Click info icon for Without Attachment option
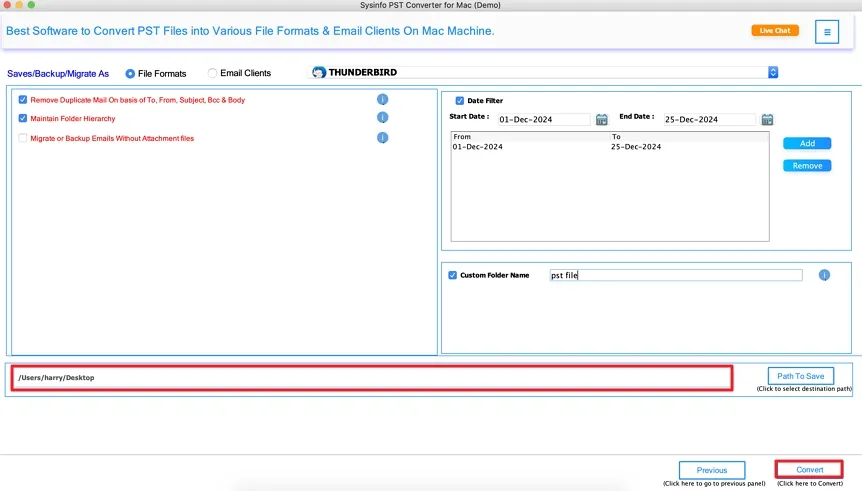Screen dimensions: 862x491 pyautogui.click(x=382, y=138)
